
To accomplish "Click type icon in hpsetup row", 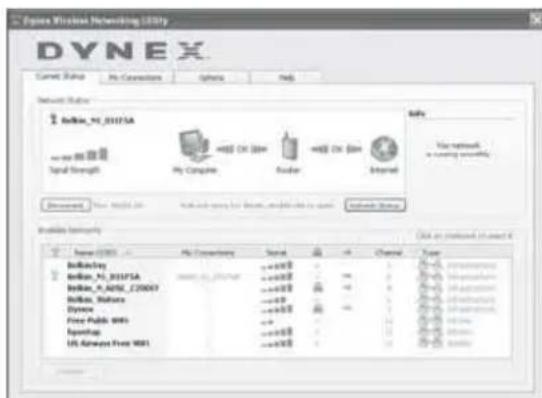I will (x=430, y=332).
